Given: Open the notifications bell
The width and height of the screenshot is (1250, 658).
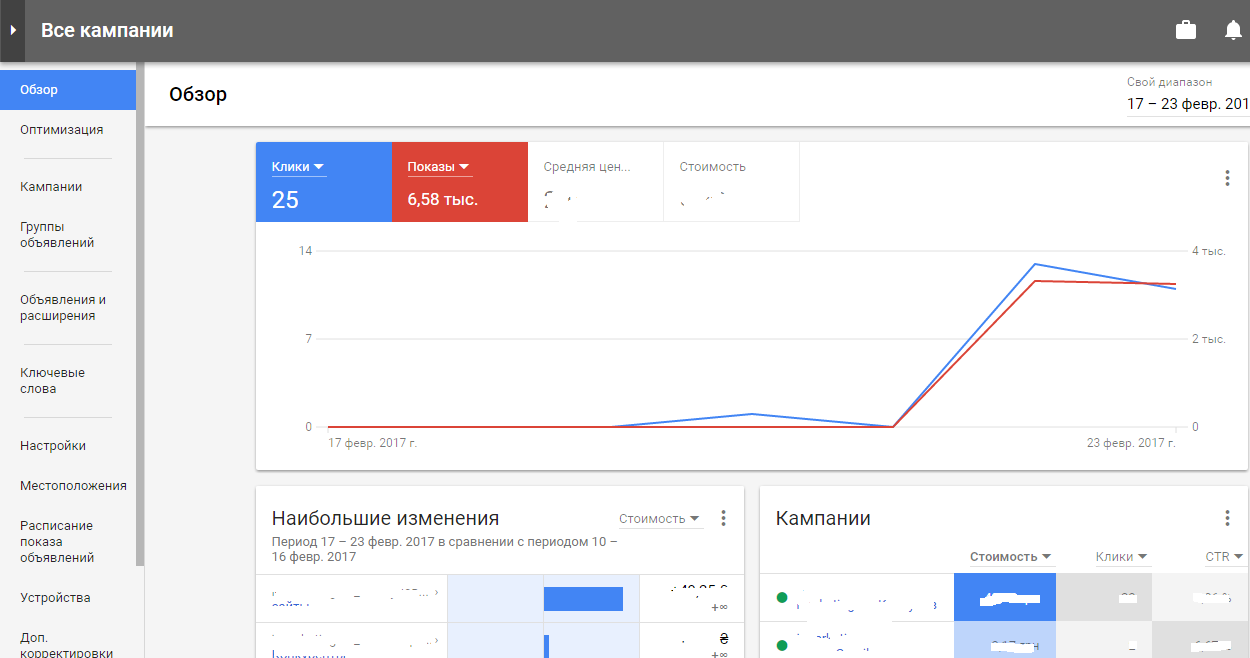Looking at the screenshot, I should pos(1233,30).
